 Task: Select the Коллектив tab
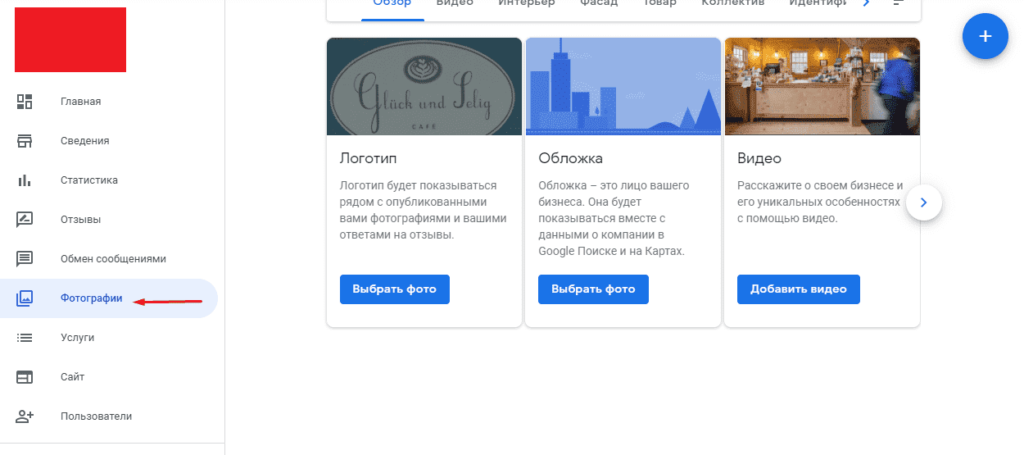click(x=733, y=4)
